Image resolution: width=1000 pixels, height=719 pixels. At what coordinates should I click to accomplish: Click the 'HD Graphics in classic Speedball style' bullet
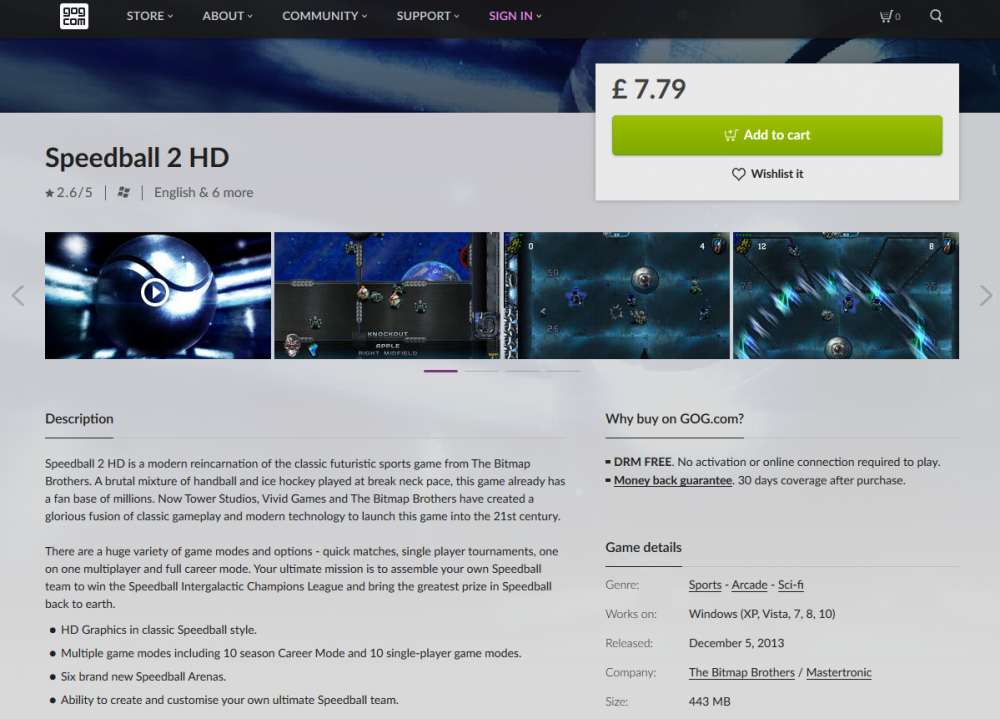click(159, 630)
